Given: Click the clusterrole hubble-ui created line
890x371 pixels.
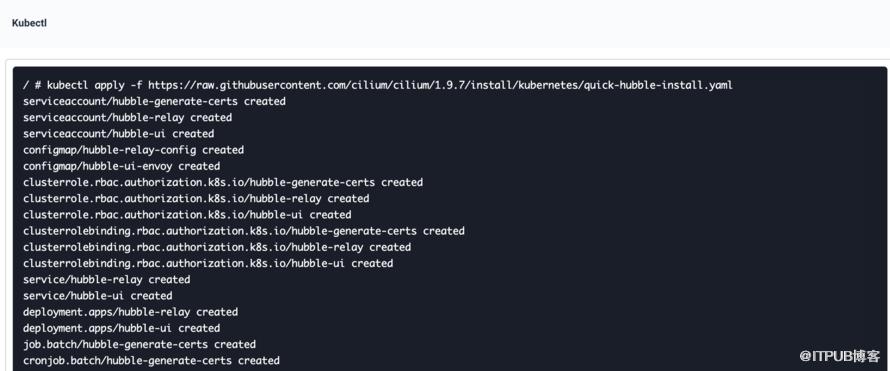Looking at the screenshot, I should tap(187, 215).
